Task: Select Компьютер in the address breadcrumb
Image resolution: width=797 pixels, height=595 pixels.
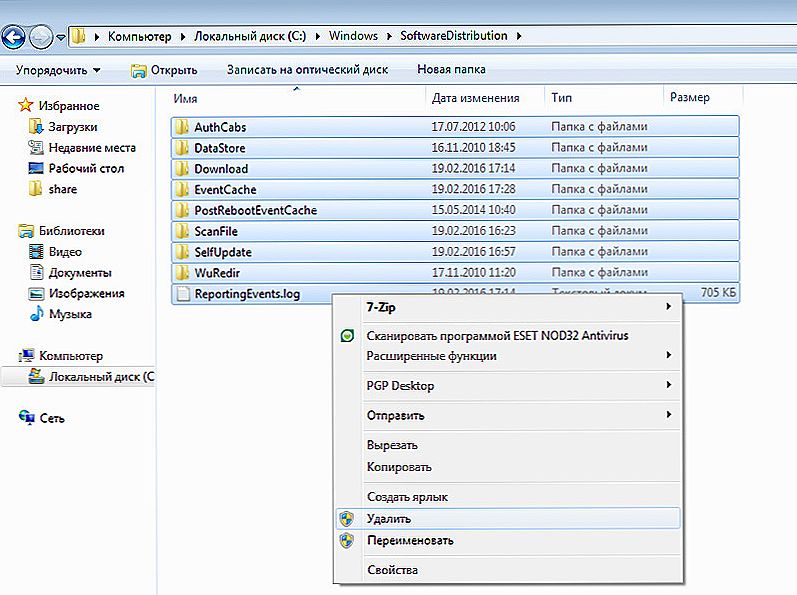Action: click(x=139, y=36)
